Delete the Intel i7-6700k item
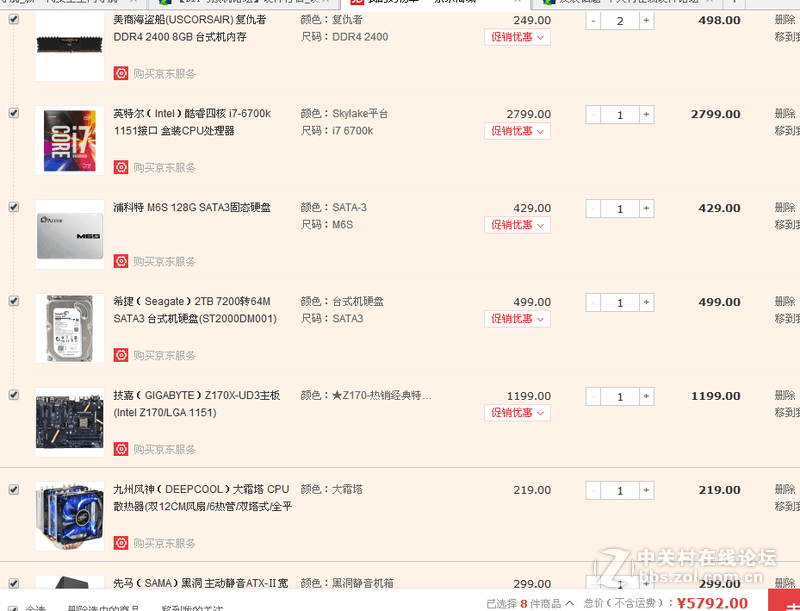The width and height of the screenshot is (800, 611). (x=785, y=113)
